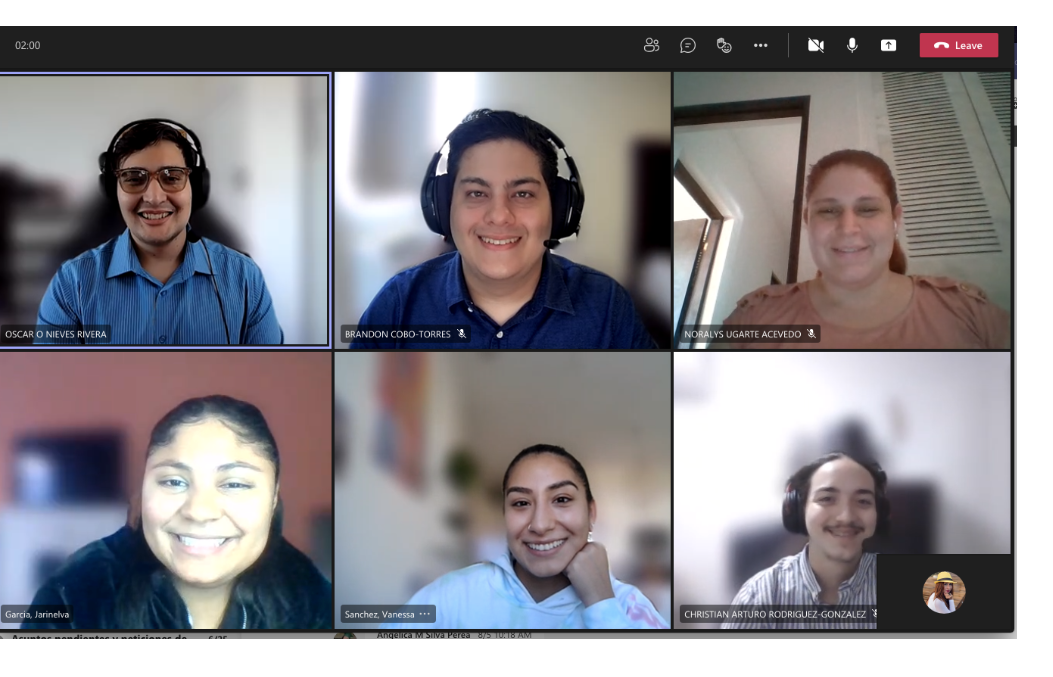Share content with the upload tray icon
Viewport: 1053px width, 677px height.
coord(888,45)
